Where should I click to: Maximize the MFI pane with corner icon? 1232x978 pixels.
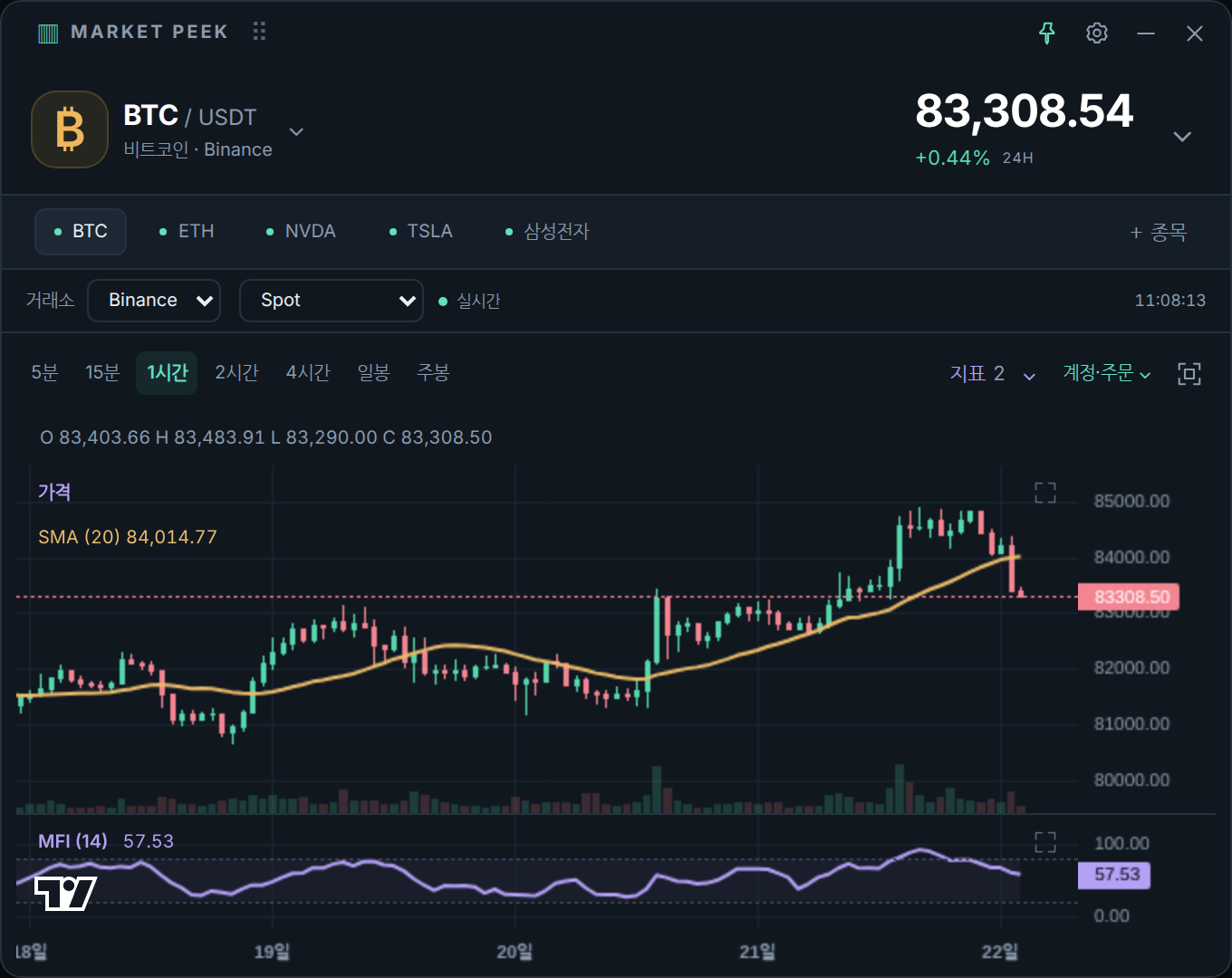click(x=1045, y=842)
